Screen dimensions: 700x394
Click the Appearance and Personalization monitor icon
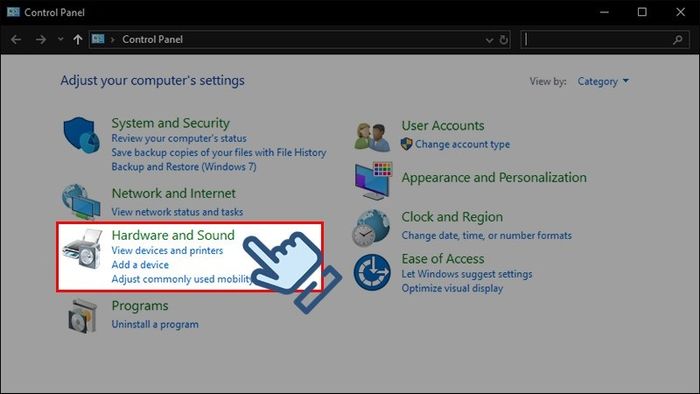[373, 180]
